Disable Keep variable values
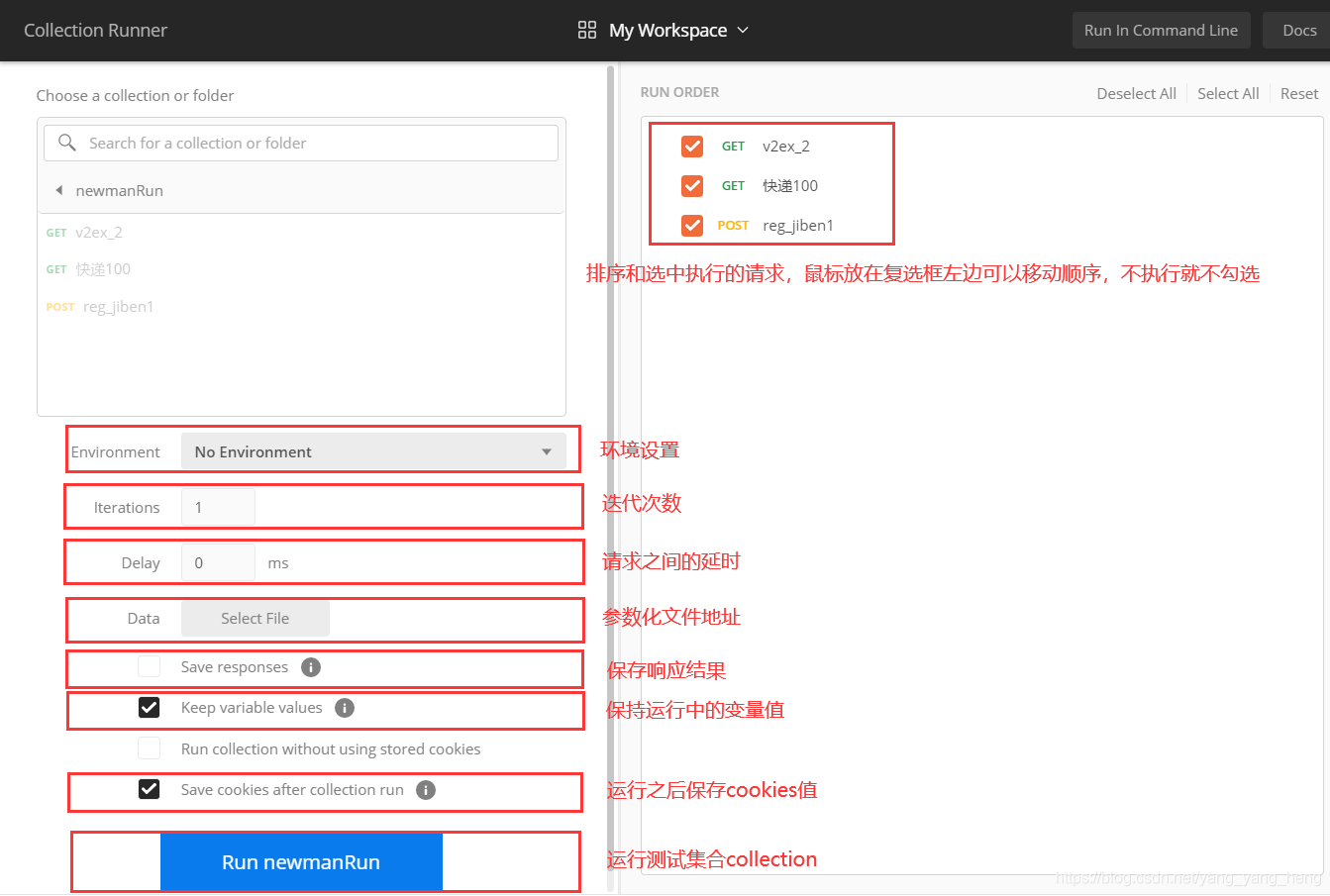Viewport: 1330px width, 896px height. [149, 707]
